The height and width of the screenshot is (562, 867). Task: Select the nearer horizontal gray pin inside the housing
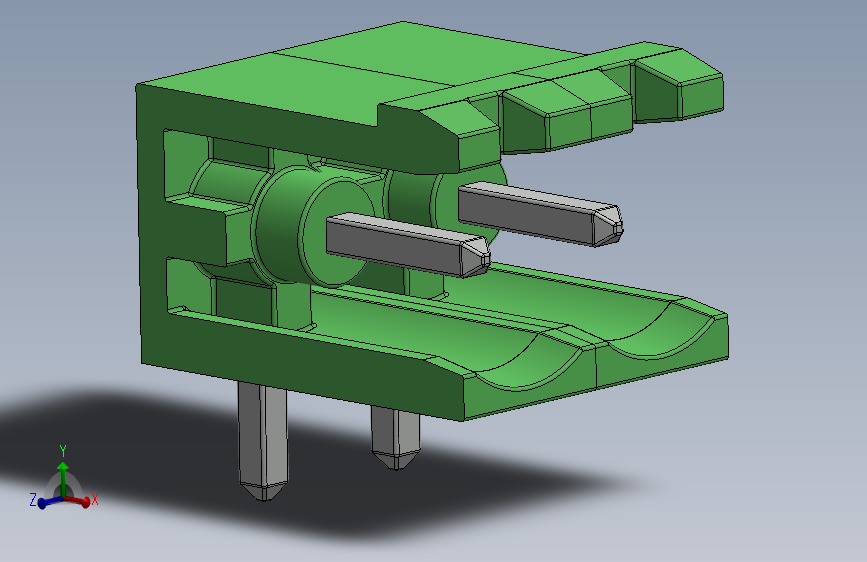[x=408, y=246]
